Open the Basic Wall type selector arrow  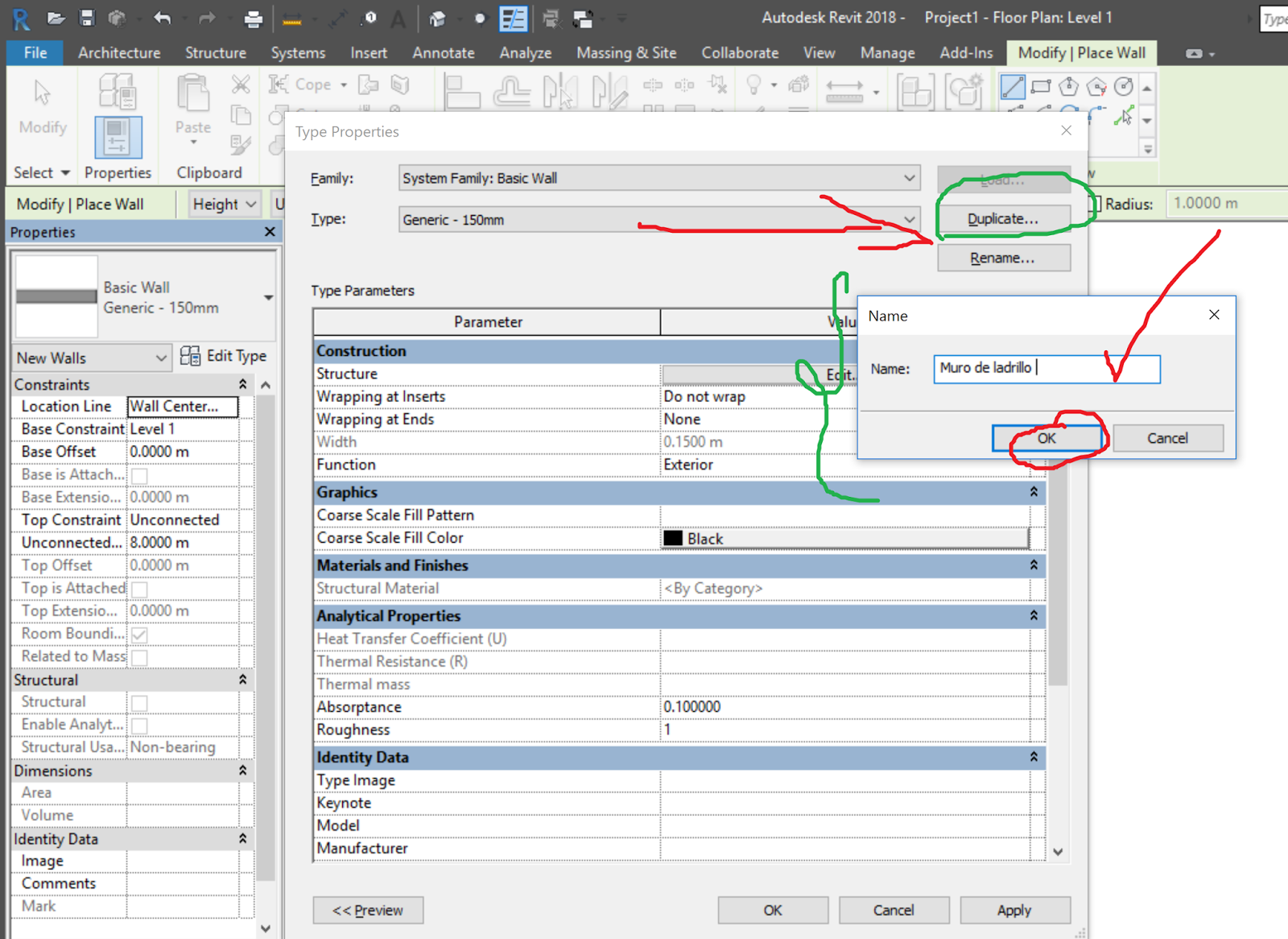tap(268, 297)
